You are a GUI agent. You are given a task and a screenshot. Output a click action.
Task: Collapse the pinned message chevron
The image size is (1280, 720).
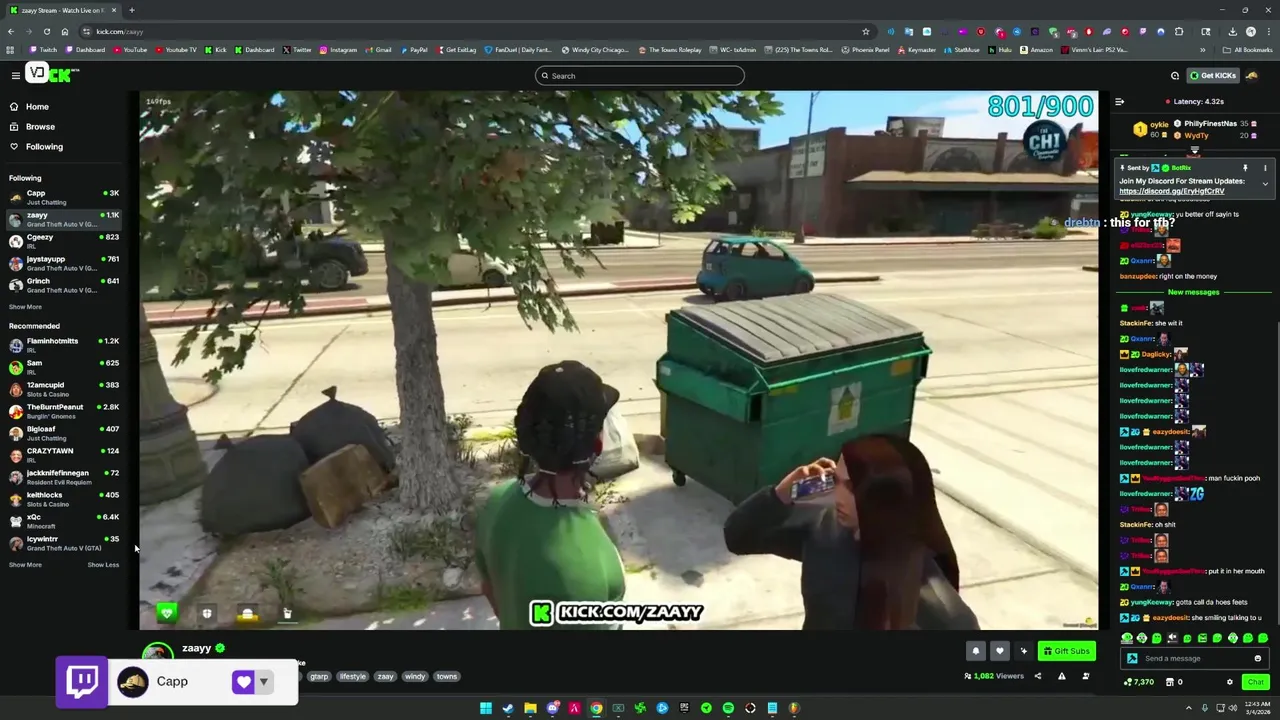pyautogui.click(x=1264, y=184)
